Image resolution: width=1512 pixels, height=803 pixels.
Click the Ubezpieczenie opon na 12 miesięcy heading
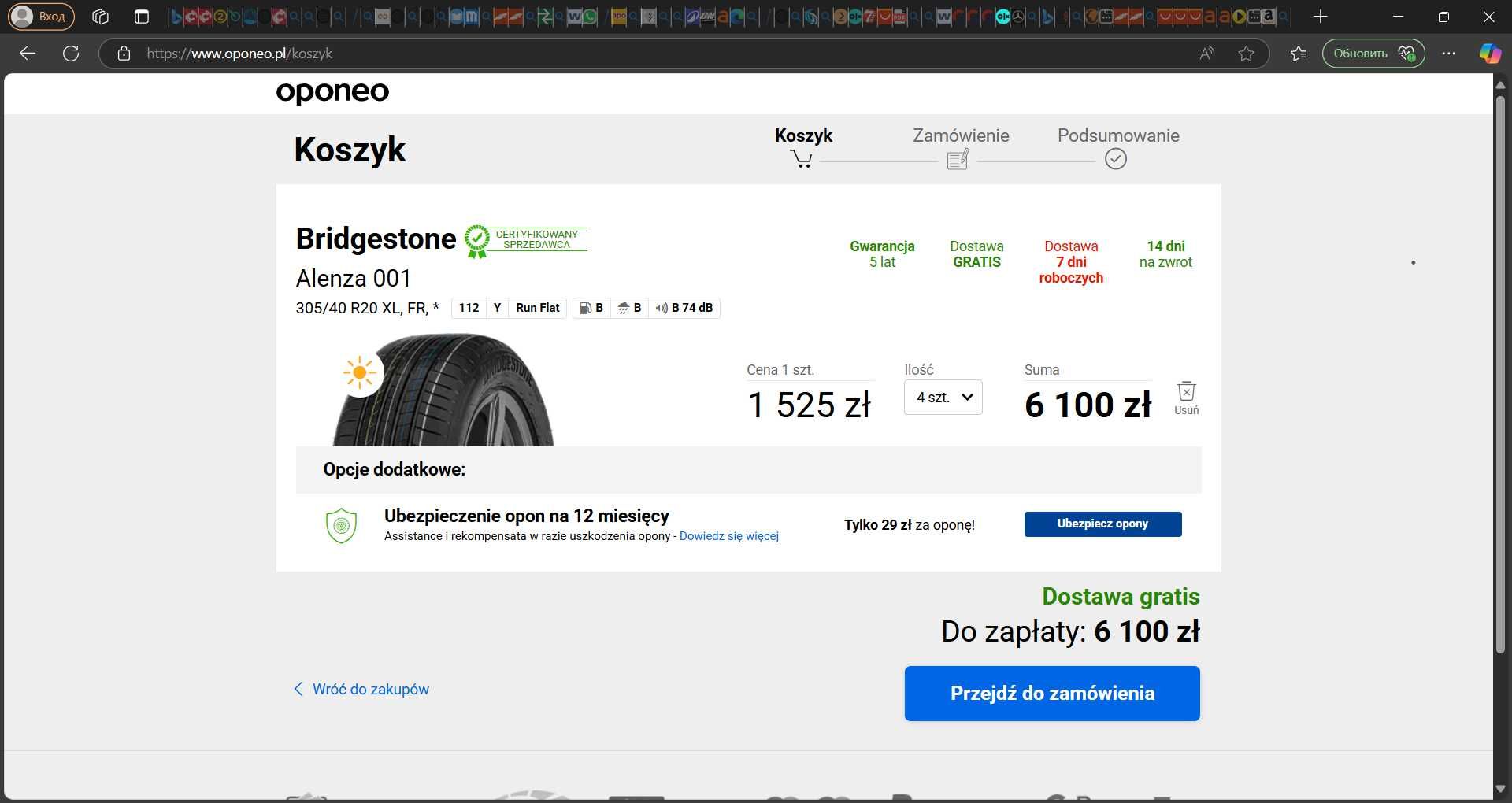[x=527, y=516]
